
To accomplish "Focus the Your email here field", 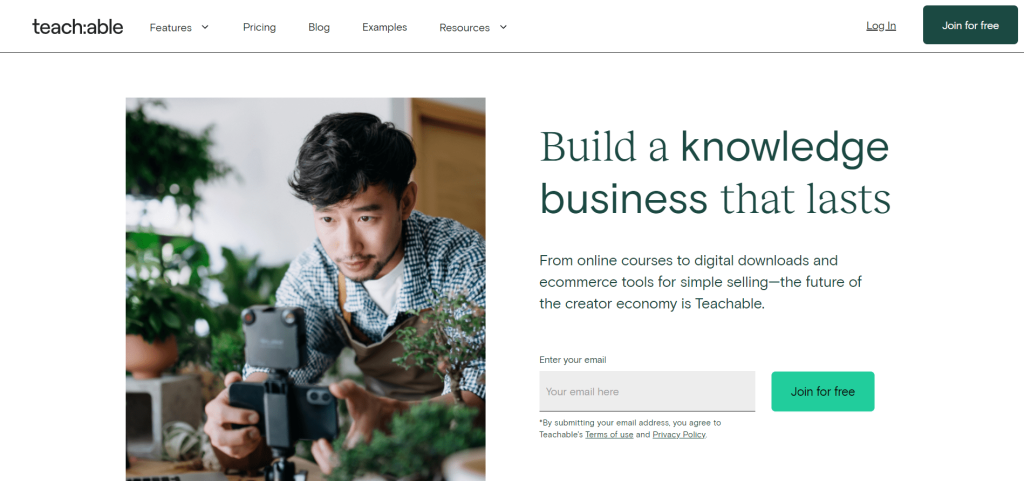I will tap(647, 392).
